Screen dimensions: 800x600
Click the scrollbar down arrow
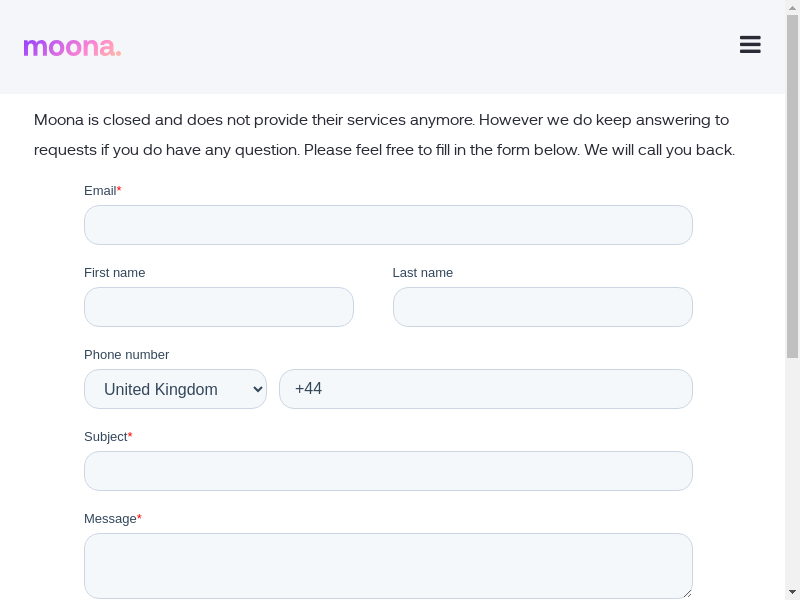pyautogui.click(x=792, y=592)
